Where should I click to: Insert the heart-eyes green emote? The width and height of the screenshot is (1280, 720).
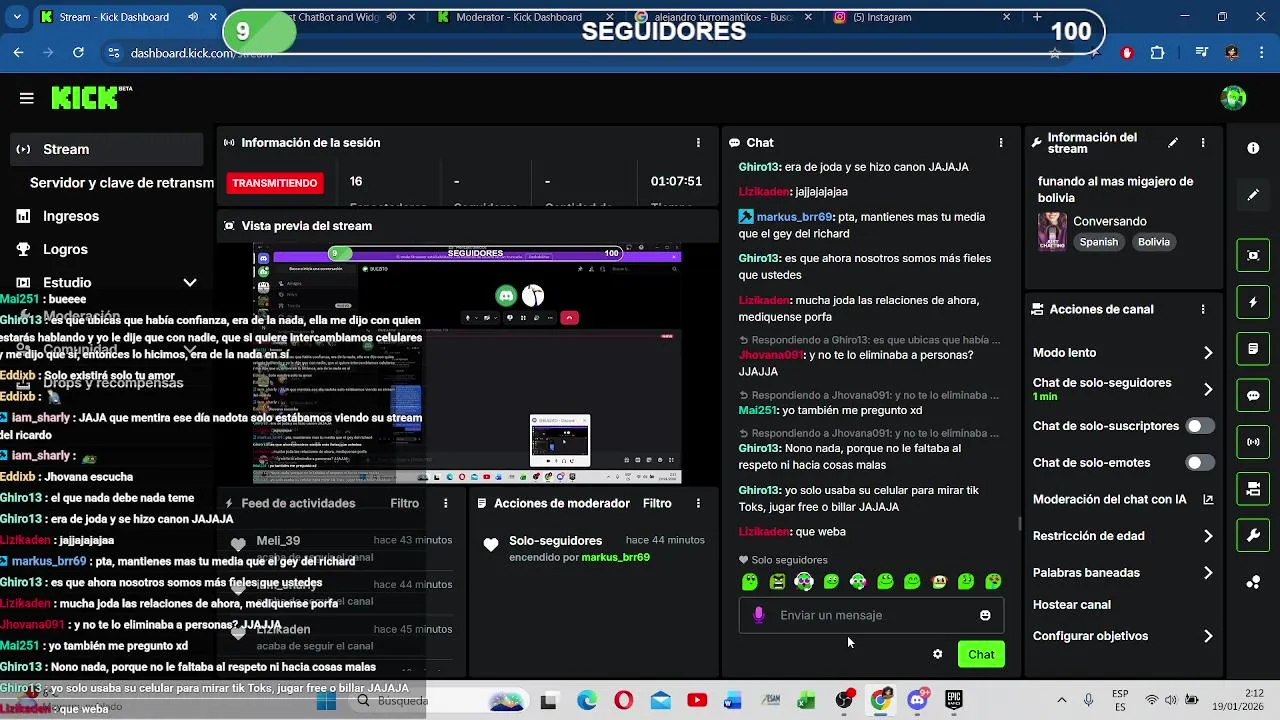(x=993, y=581)
